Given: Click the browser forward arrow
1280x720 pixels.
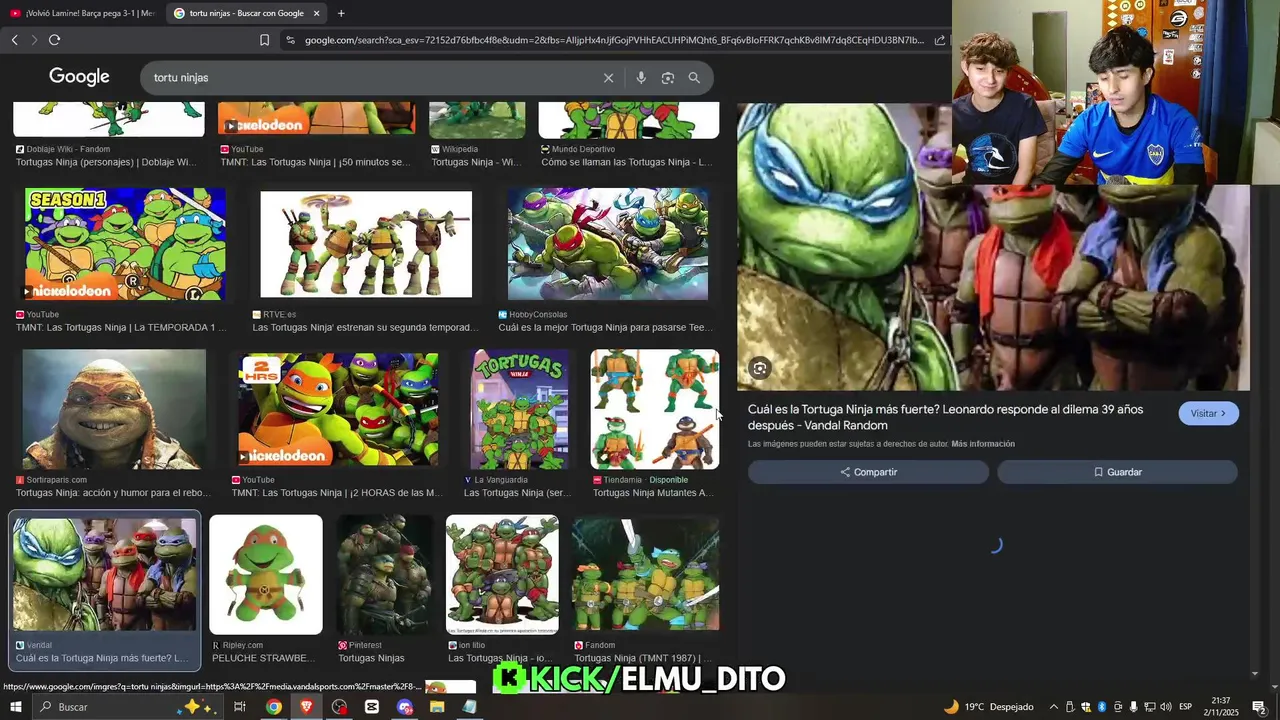Looking at the screenshot, I should pos(34,40).
